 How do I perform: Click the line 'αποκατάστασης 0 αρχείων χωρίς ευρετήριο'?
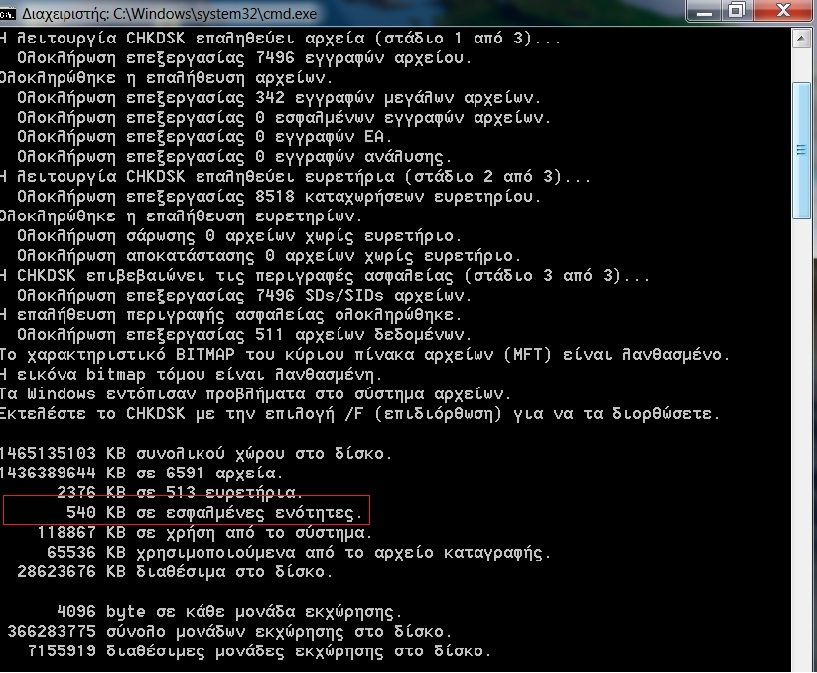pyautogui.click(x=269, y=256)
